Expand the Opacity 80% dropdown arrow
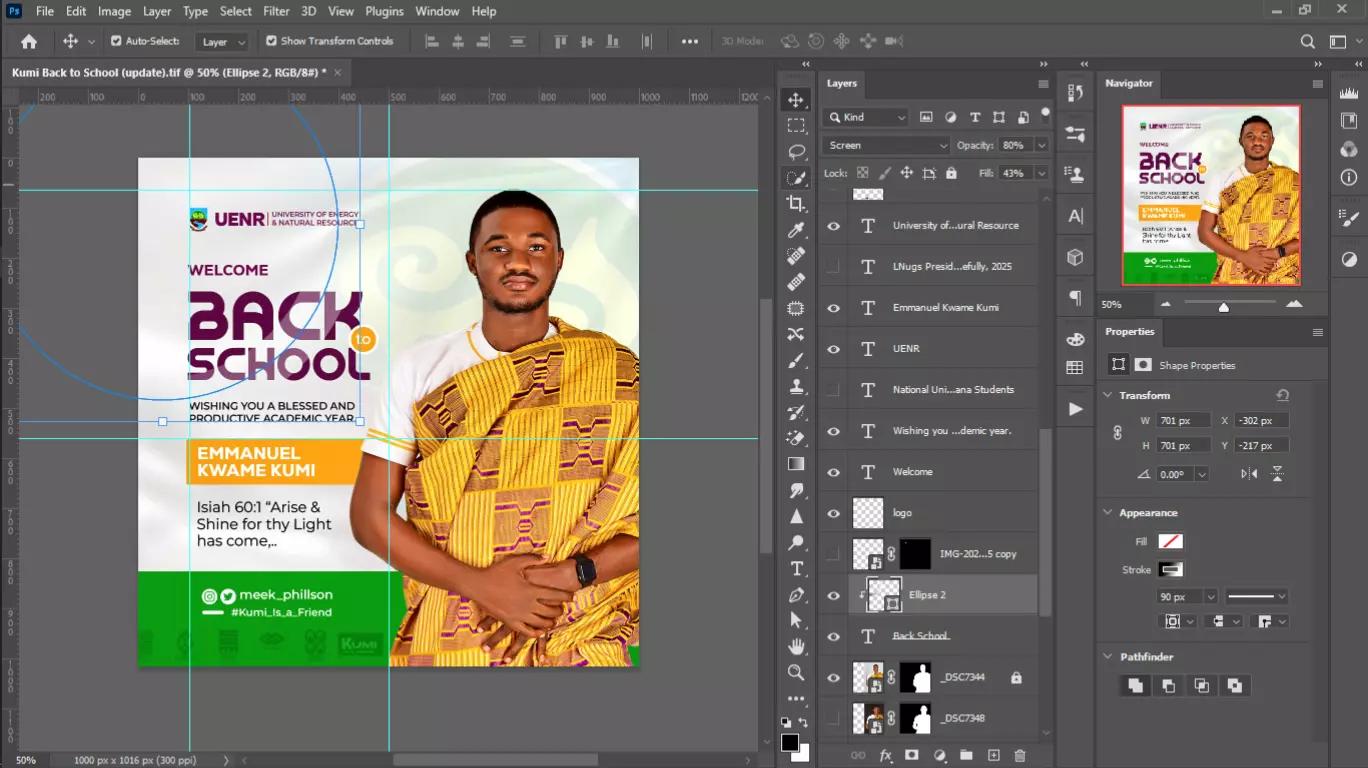This screenshot has height=768, width=1368. [x=1041, y=145]
